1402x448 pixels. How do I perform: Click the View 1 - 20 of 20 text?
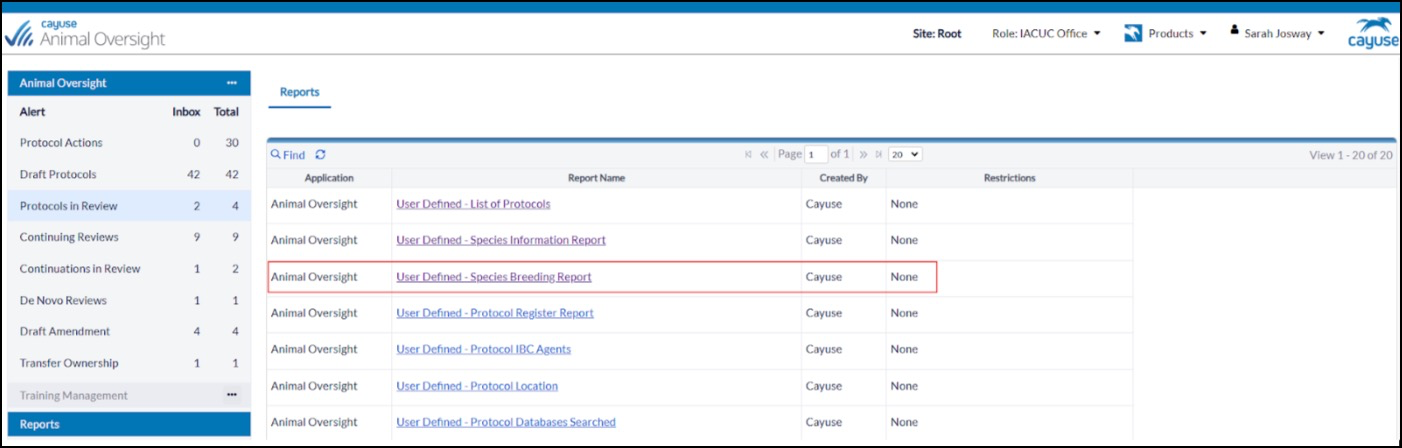click(x=1351, y=155)
